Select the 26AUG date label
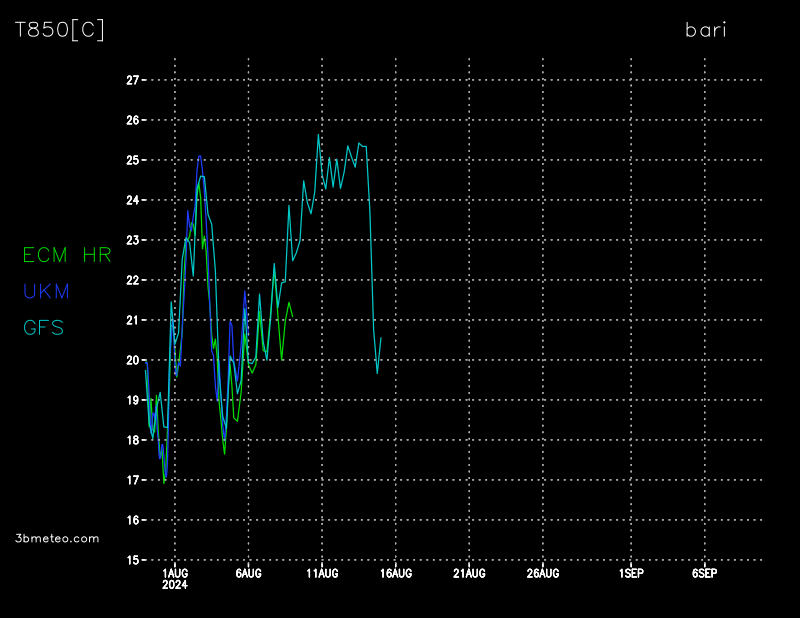 coord(543,573)
